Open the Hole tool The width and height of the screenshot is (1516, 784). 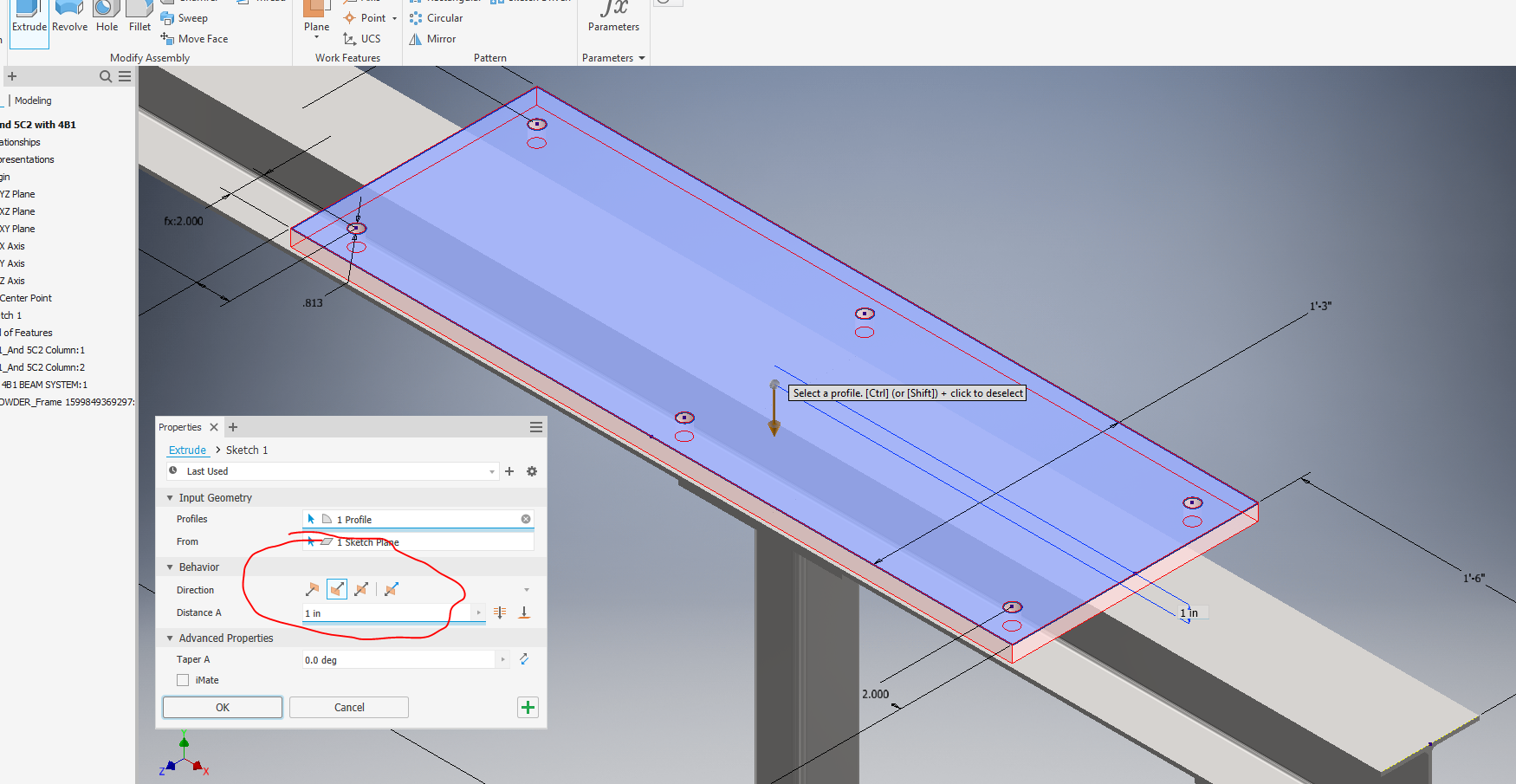(107, 17)
